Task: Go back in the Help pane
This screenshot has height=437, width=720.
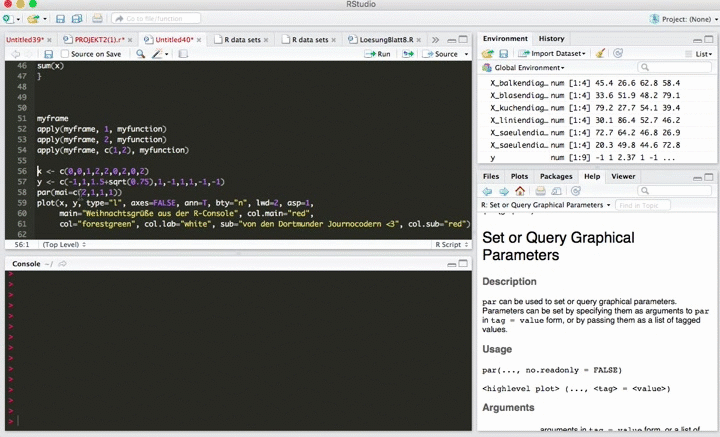Action: (488, 191)
